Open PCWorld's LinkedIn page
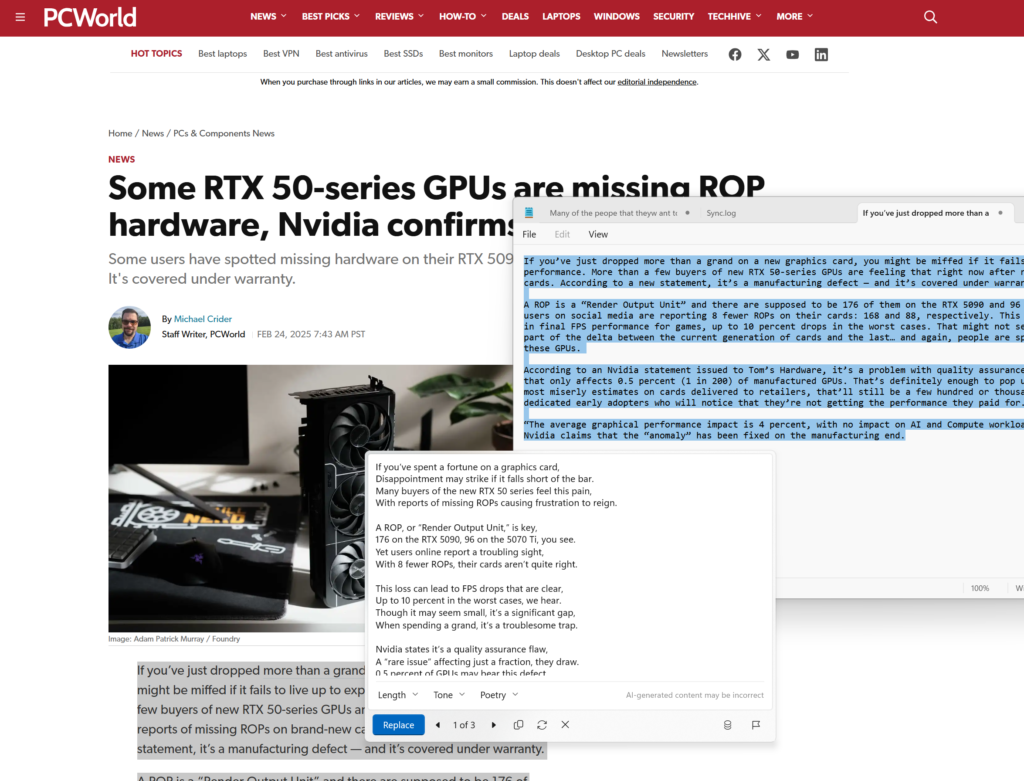This screenshot has width=1024, height=781. [x=821, y=54]
